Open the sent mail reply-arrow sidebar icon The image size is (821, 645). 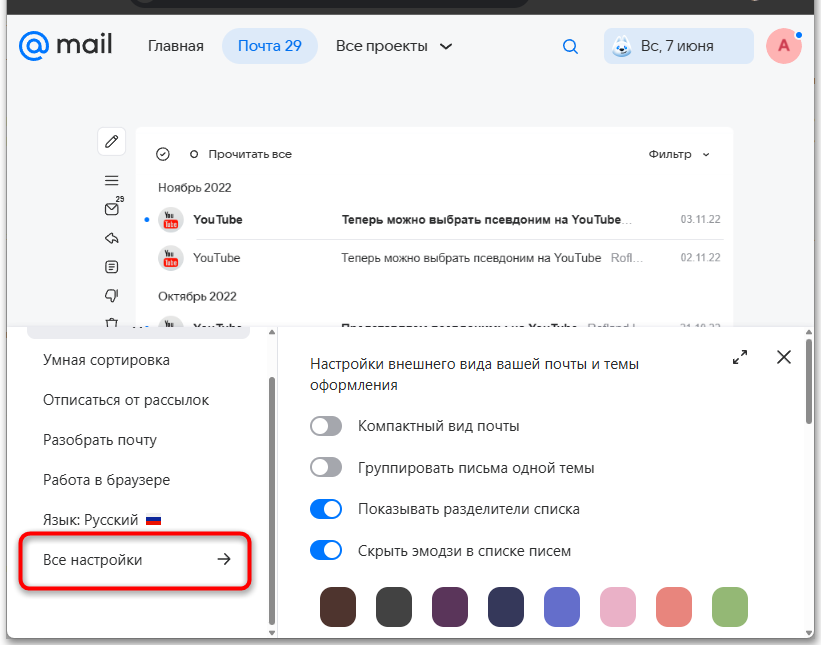(x=112, y=238)
